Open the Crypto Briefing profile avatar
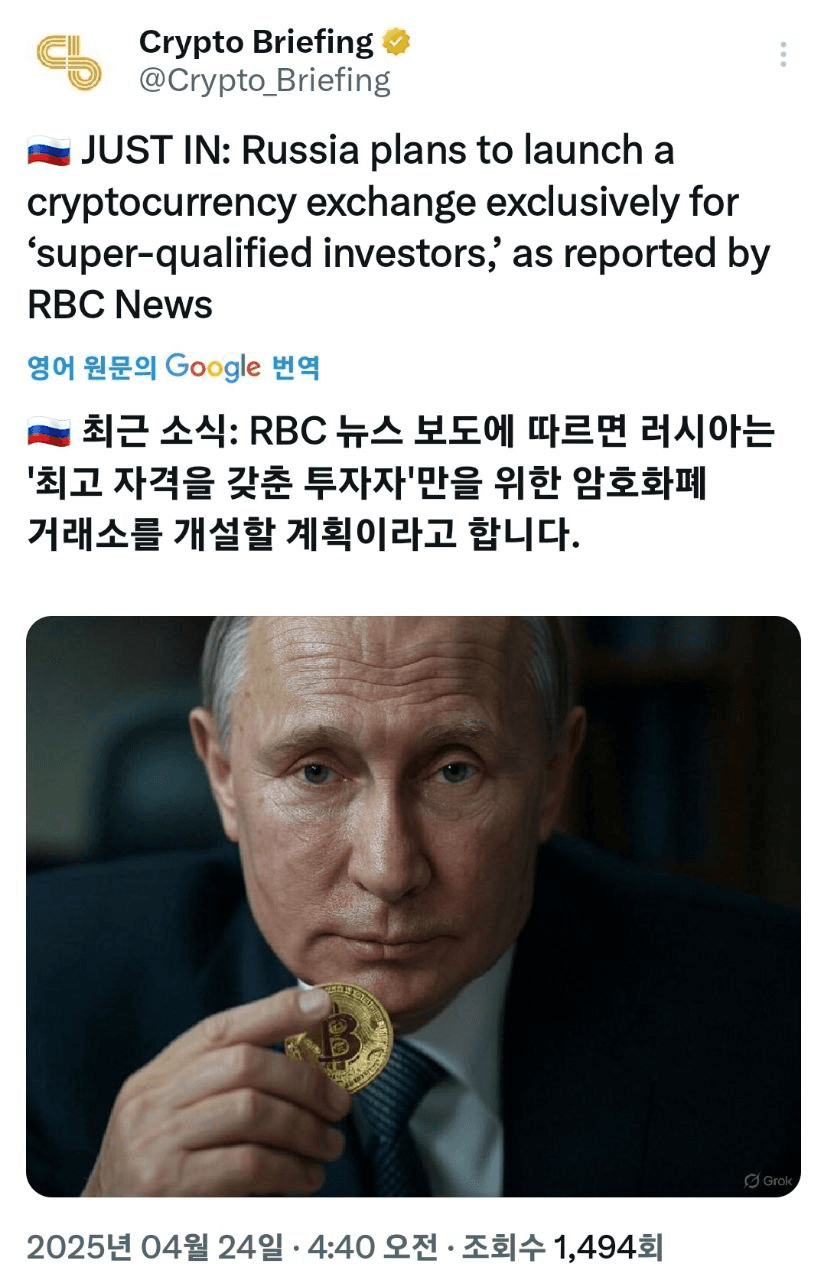The image size is (826, 1280). [68, 62]
